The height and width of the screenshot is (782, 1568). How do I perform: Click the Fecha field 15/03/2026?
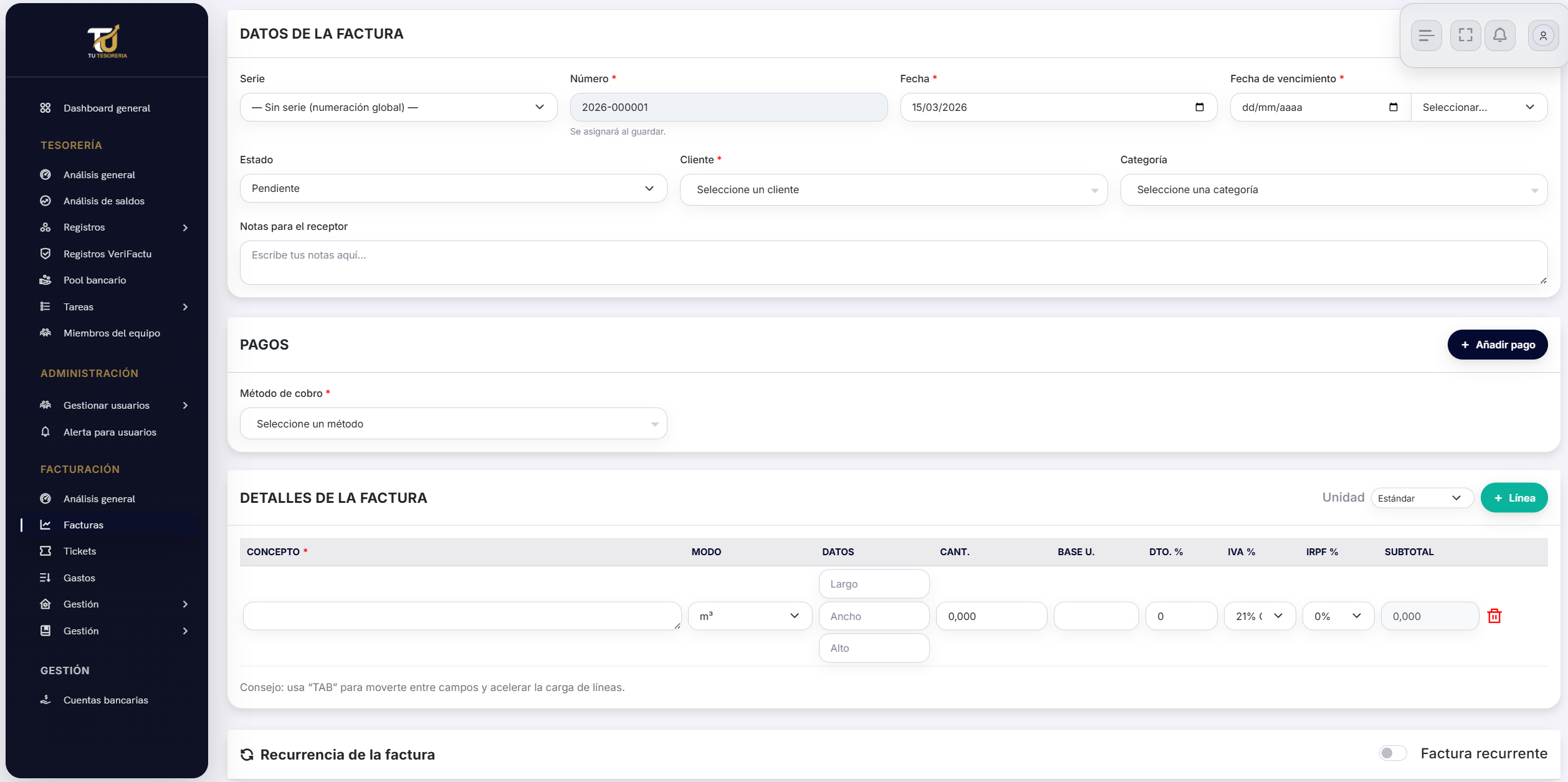pyautogui.click(x=1058, y=107)
